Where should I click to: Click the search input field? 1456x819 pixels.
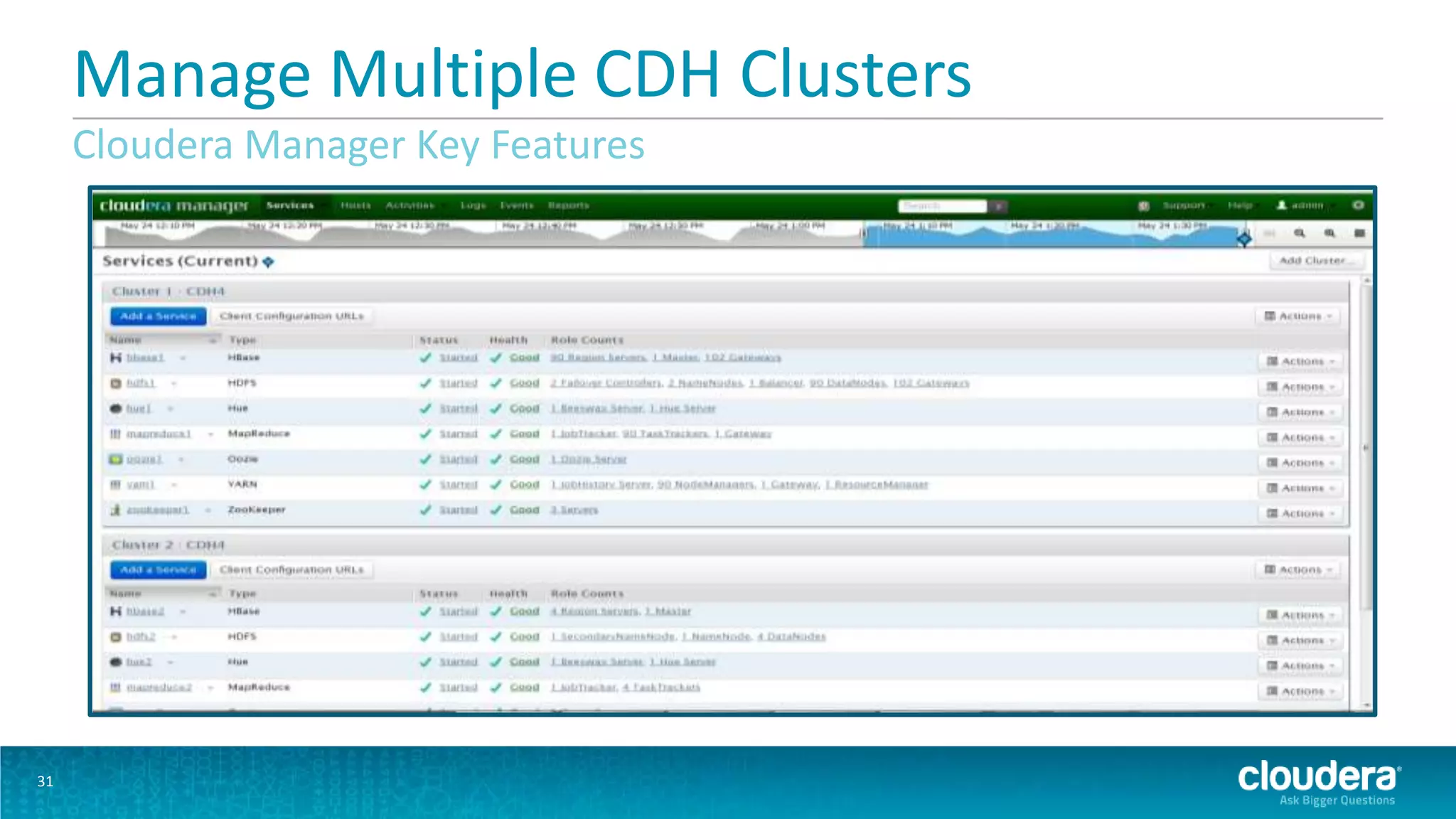pos(943,206)
